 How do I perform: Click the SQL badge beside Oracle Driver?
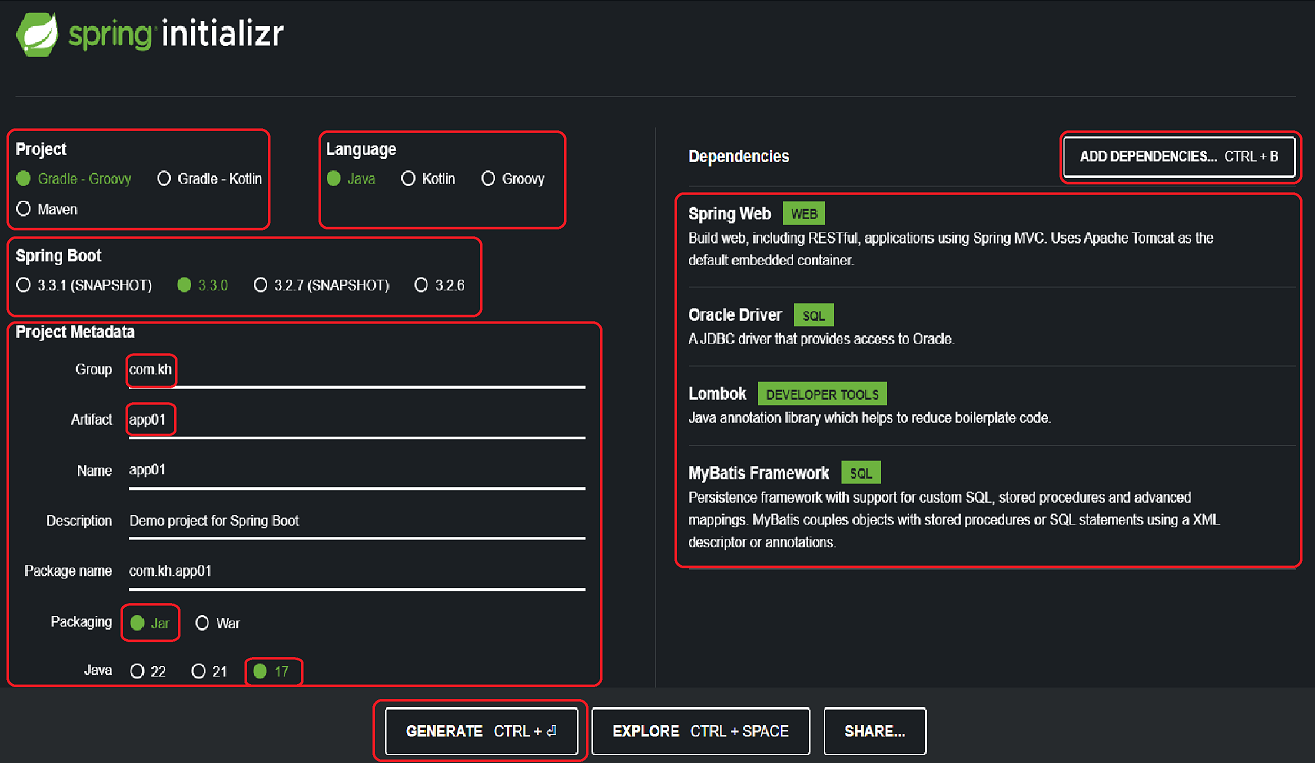814,315
